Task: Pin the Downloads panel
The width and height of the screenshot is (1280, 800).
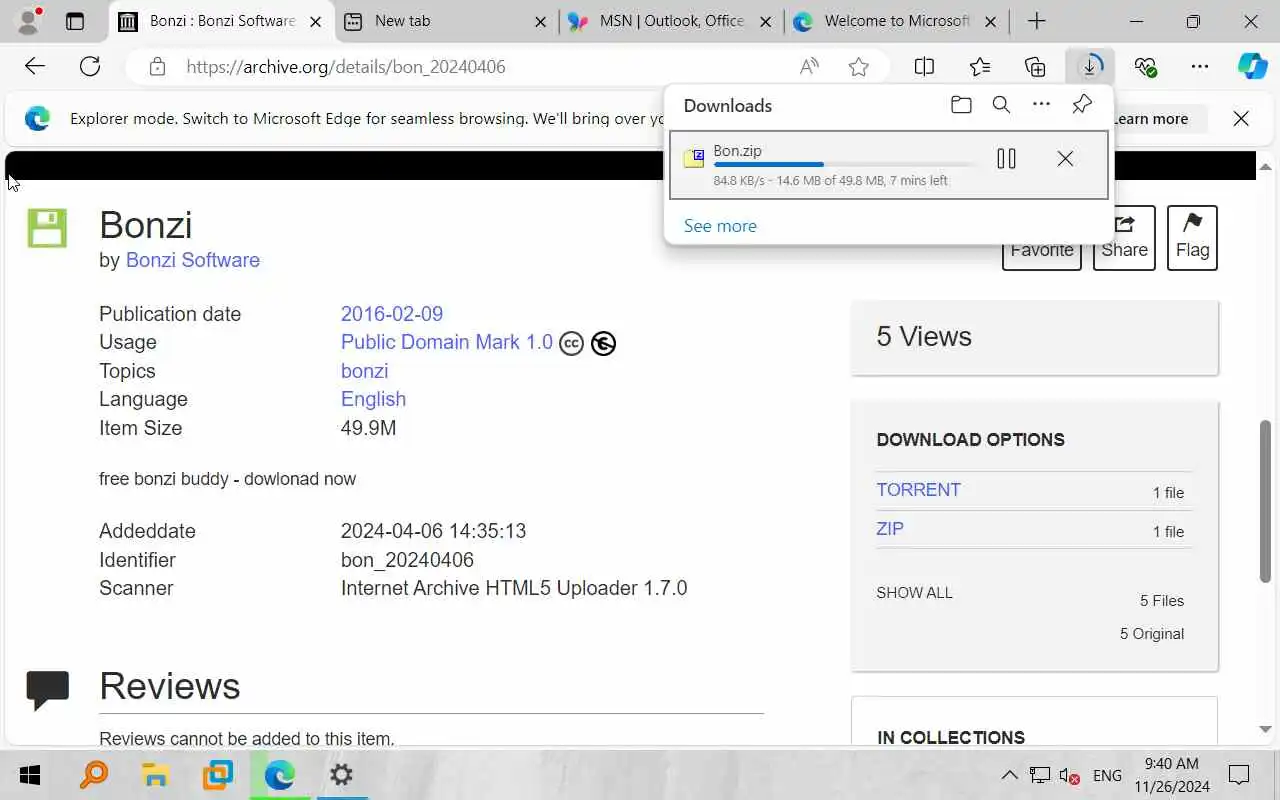Action: 1082,105
